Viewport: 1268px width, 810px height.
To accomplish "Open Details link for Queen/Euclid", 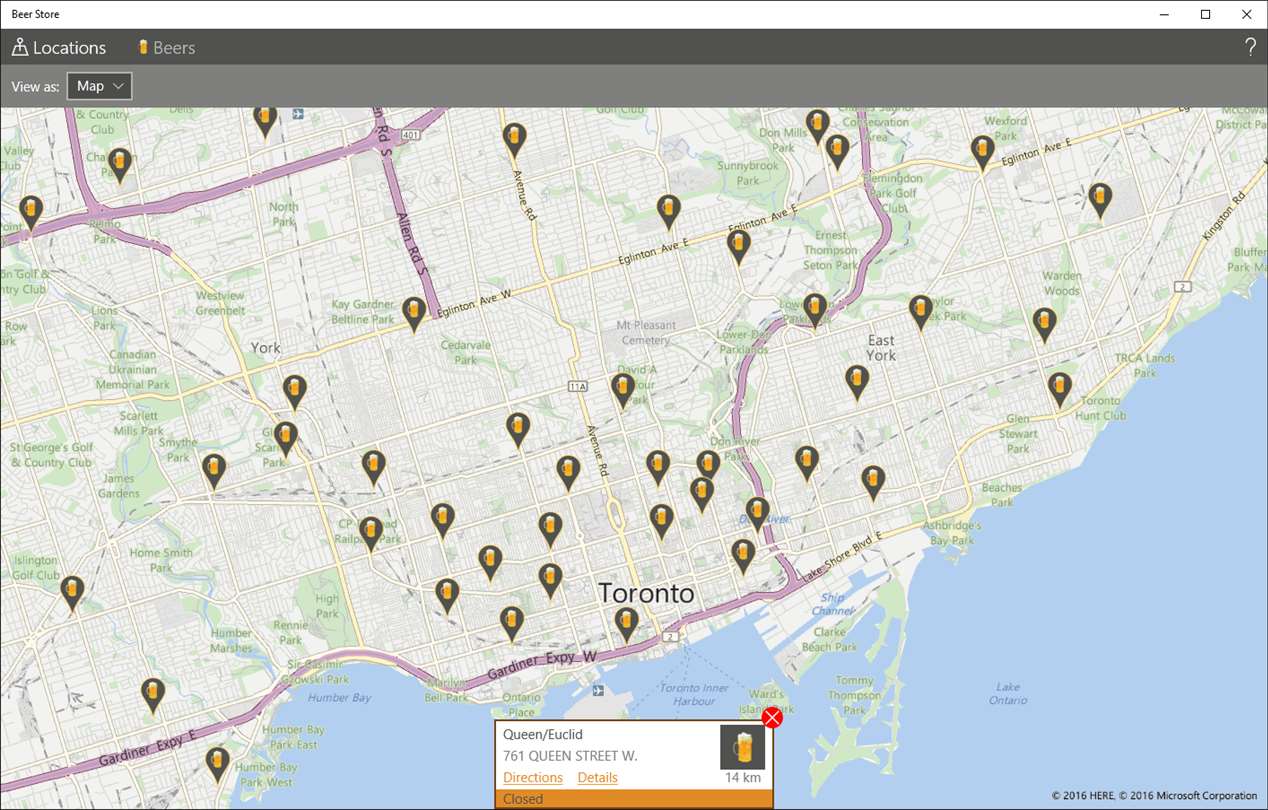I will tap(597, 777).
